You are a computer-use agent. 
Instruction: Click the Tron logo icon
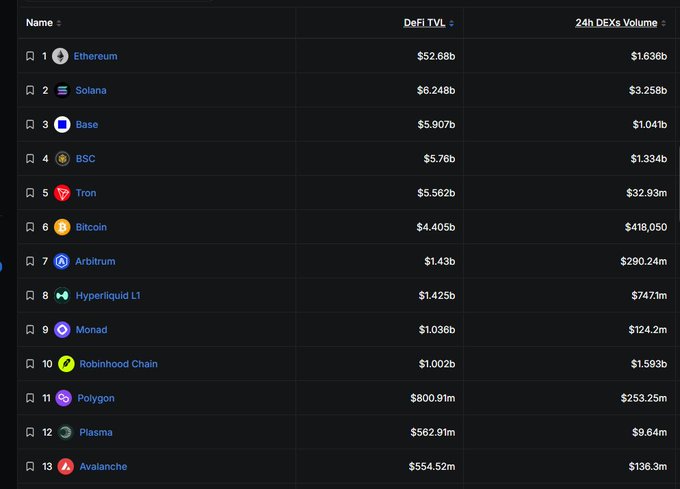point(62,193)
